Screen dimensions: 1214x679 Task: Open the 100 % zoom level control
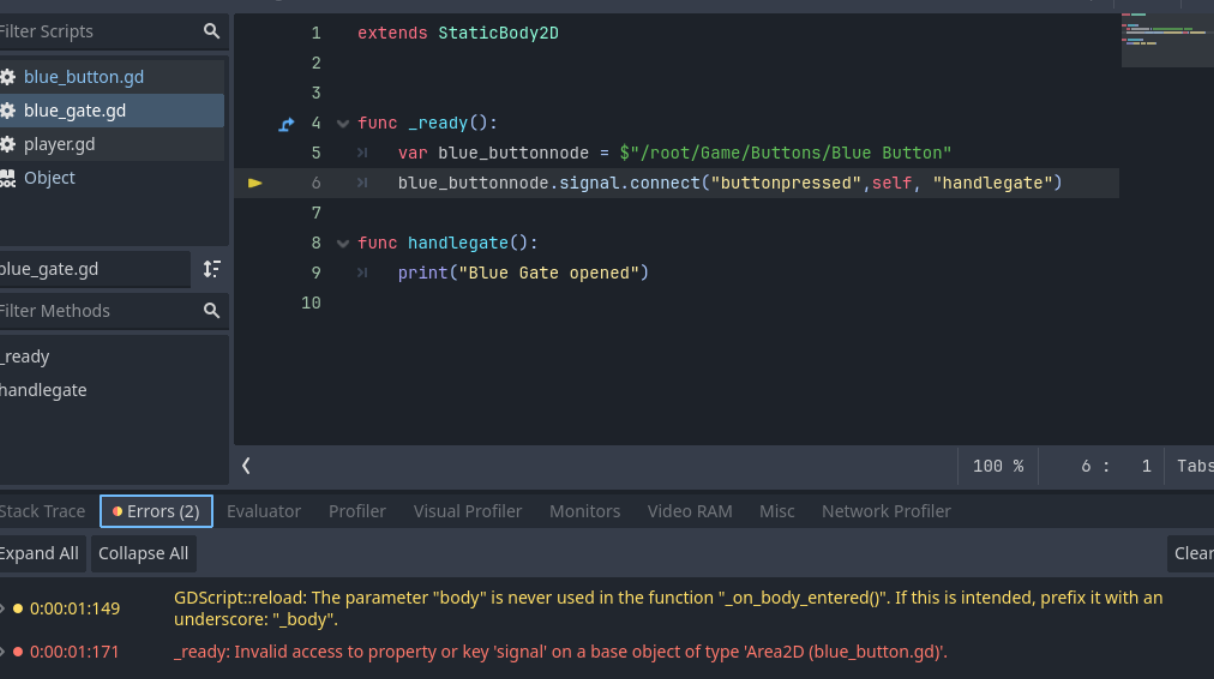click(x=998, y=466)
